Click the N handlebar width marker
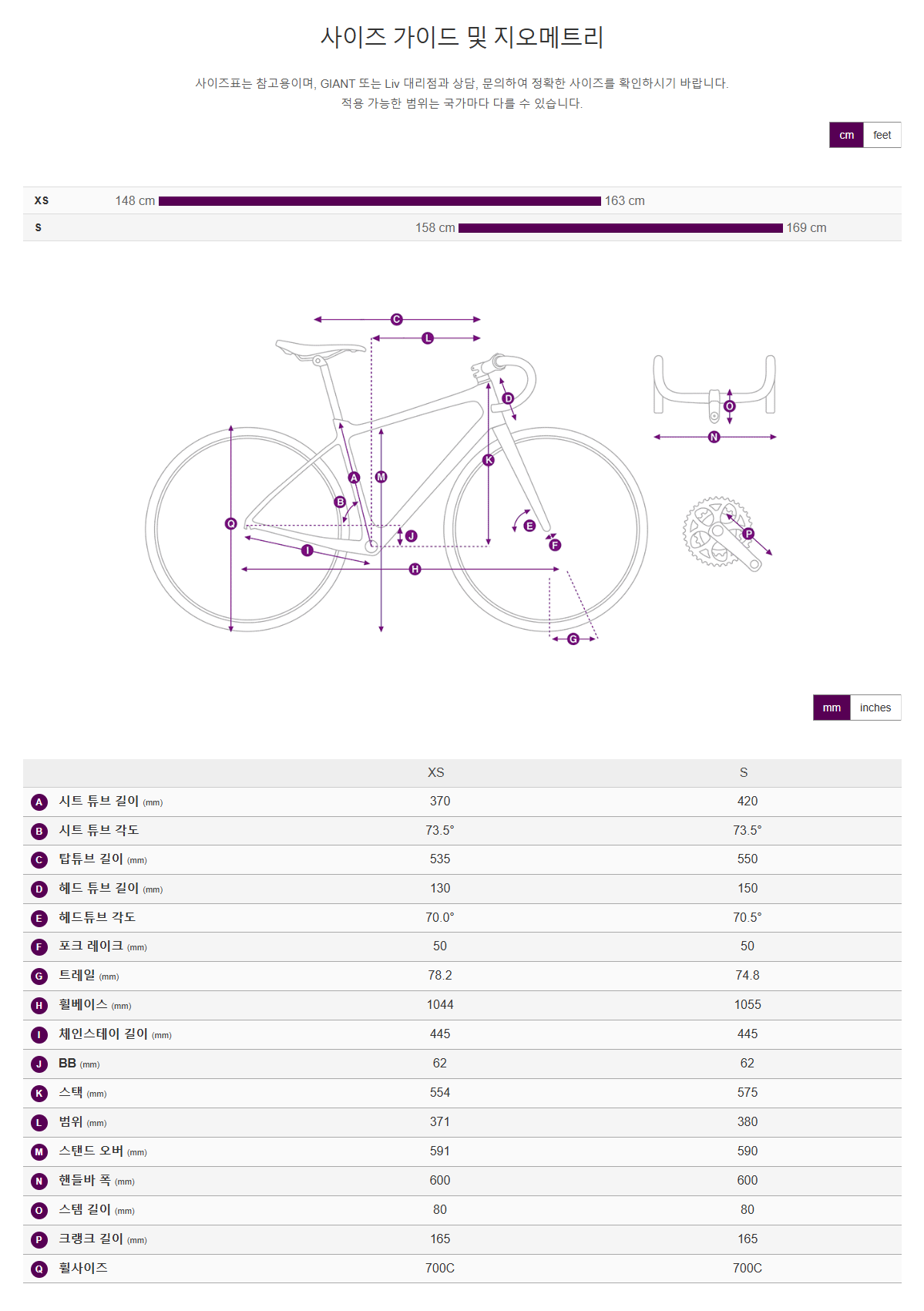The height and width of the screenshot is (1311, 924). coord(714,437)
